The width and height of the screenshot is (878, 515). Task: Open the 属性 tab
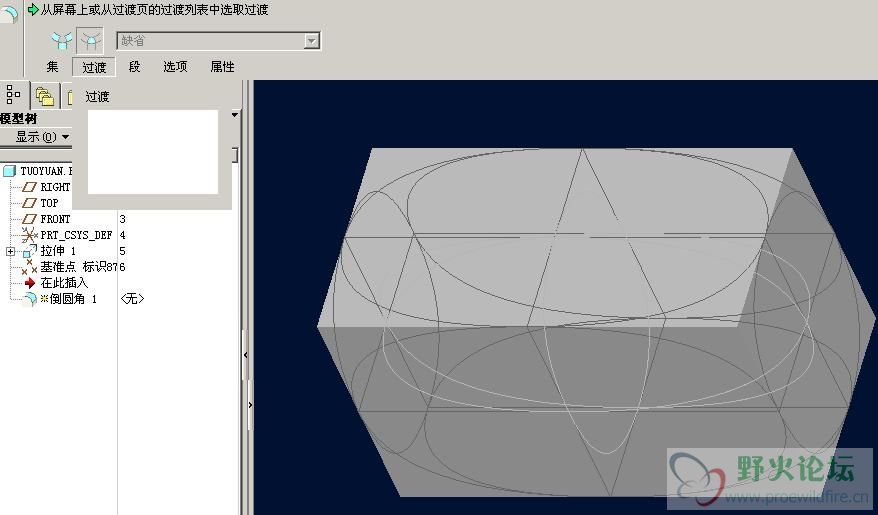222,67
